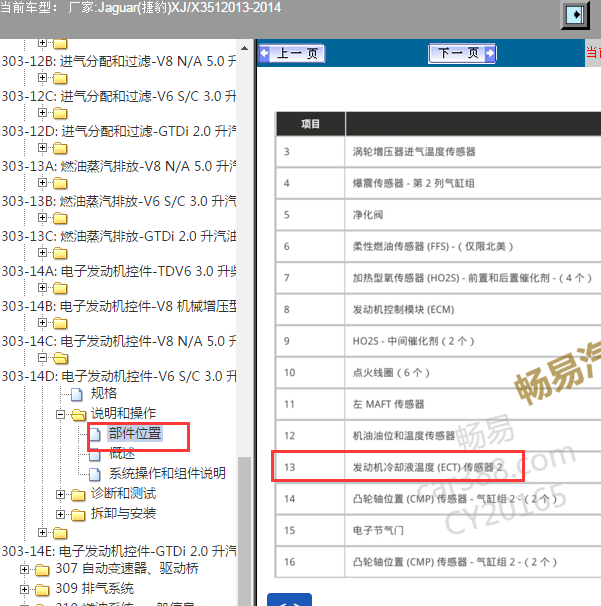Select 诊断和测试 folder label

coord(123,493)
